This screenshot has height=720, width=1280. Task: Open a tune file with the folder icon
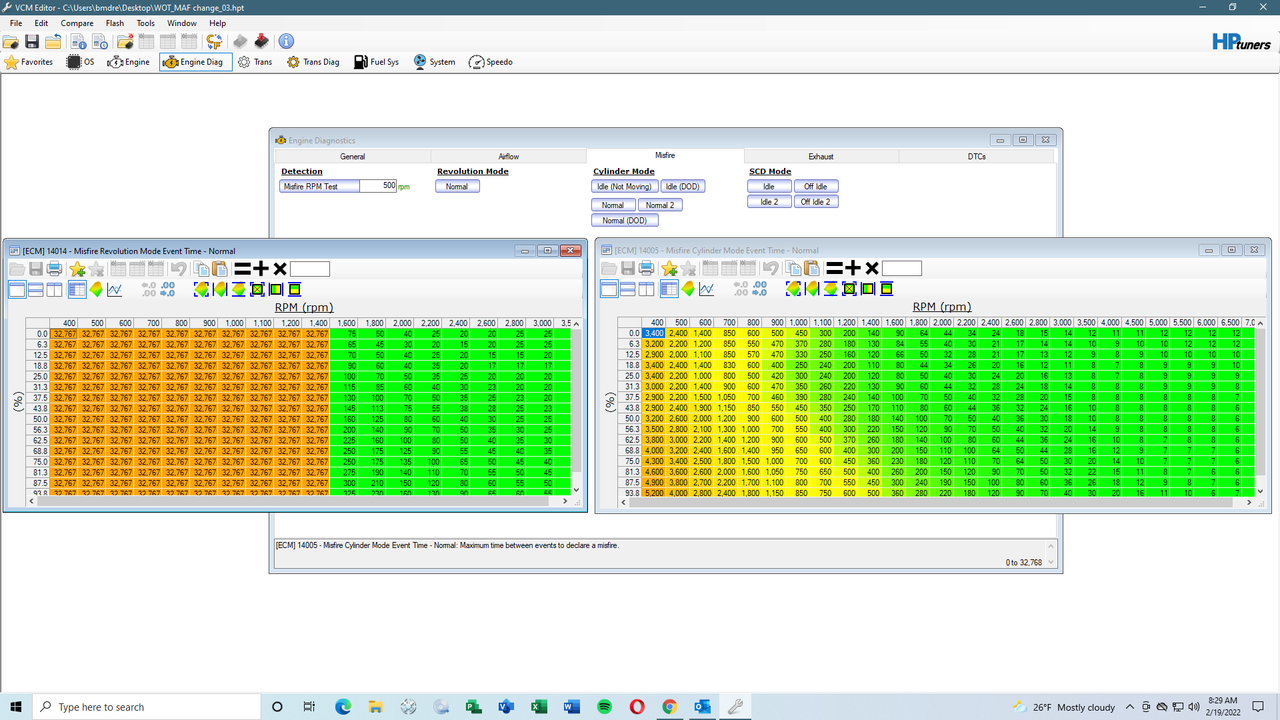[x=11, y=41]
